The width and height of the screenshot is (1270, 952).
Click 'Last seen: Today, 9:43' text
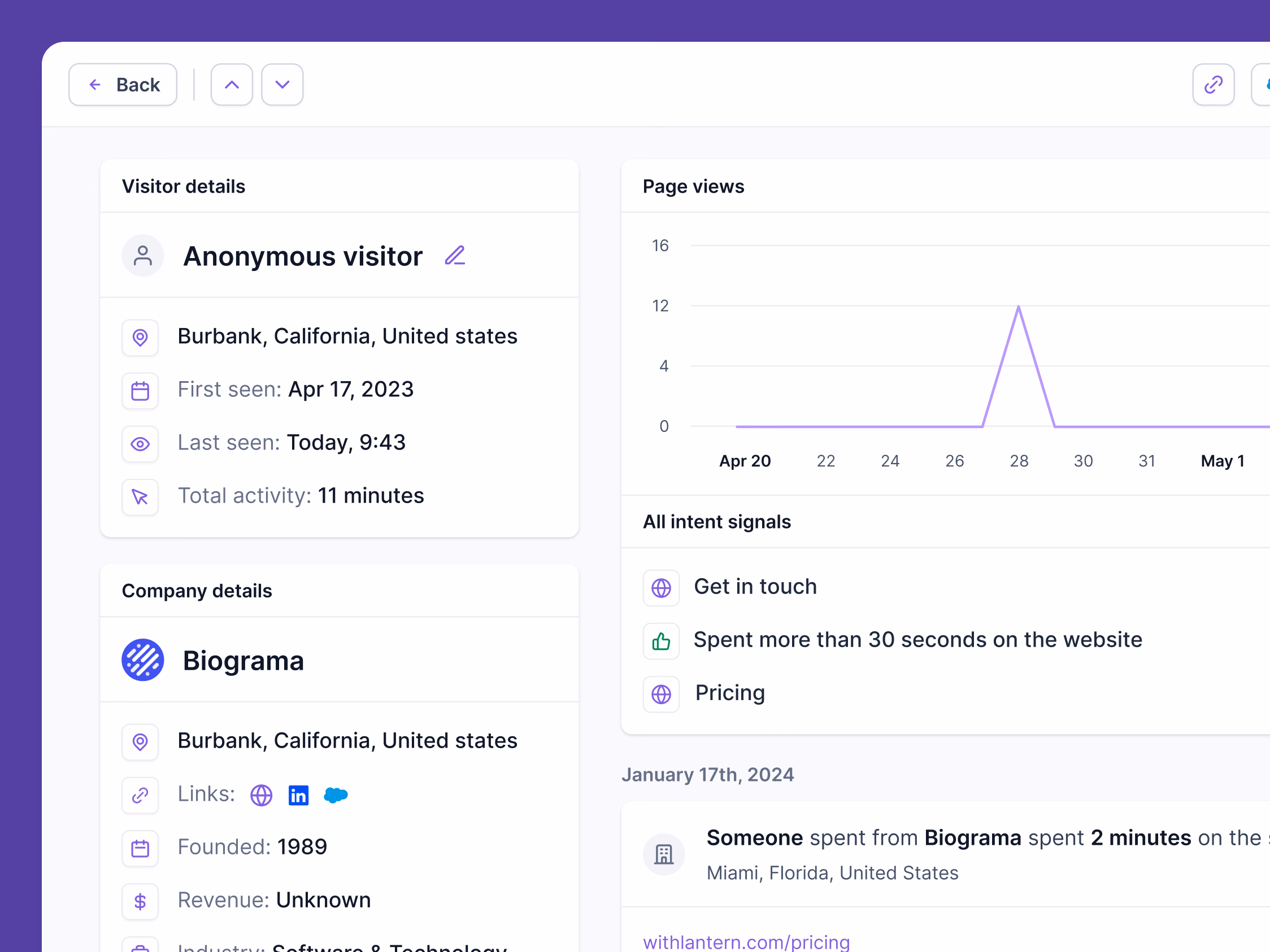(x=291, y=443)
